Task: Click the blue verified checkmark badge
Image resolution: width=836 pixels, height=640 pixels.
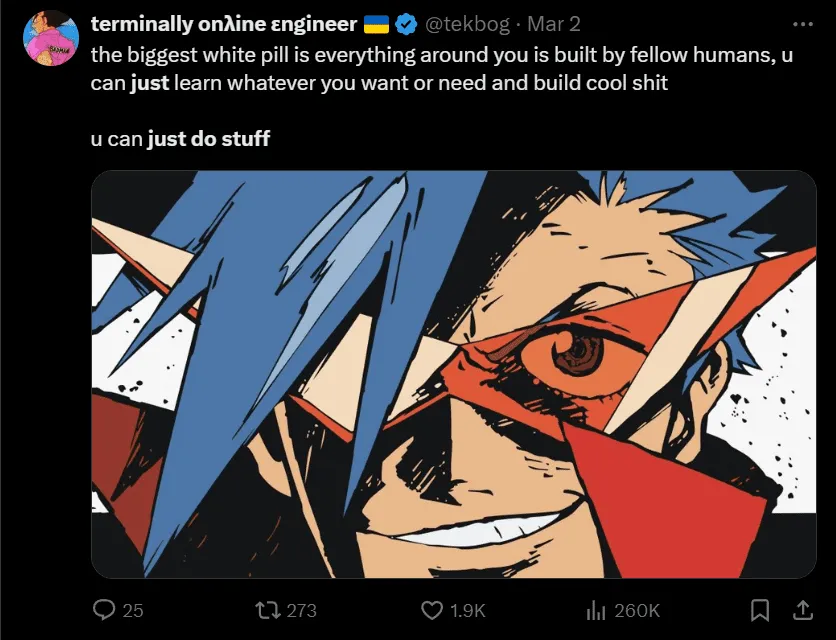Action: click(404, 22)
